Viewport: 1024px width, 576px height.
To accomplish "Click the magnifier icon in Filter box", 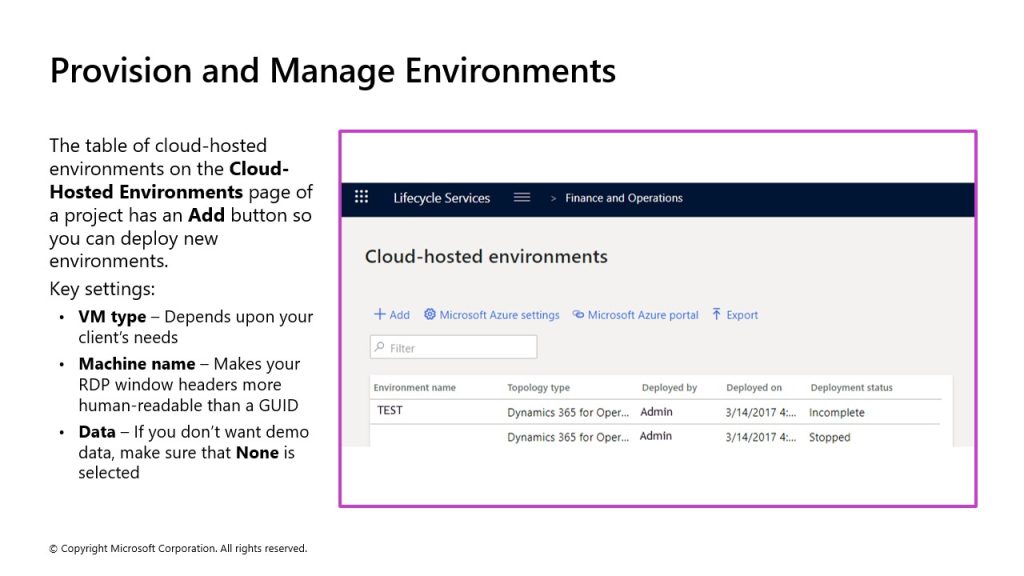I will click(x=379, y=347).
